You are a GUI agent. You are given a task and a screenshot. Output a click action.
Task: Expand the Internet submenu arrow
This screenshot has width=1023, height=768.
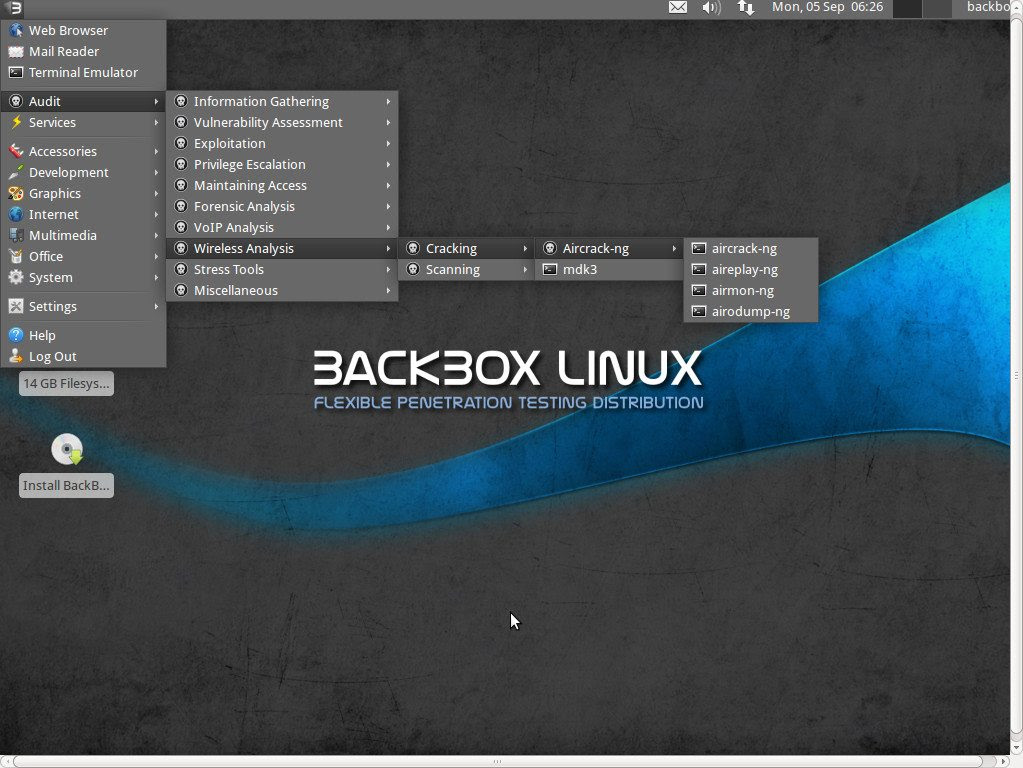[x=157, y=214]
